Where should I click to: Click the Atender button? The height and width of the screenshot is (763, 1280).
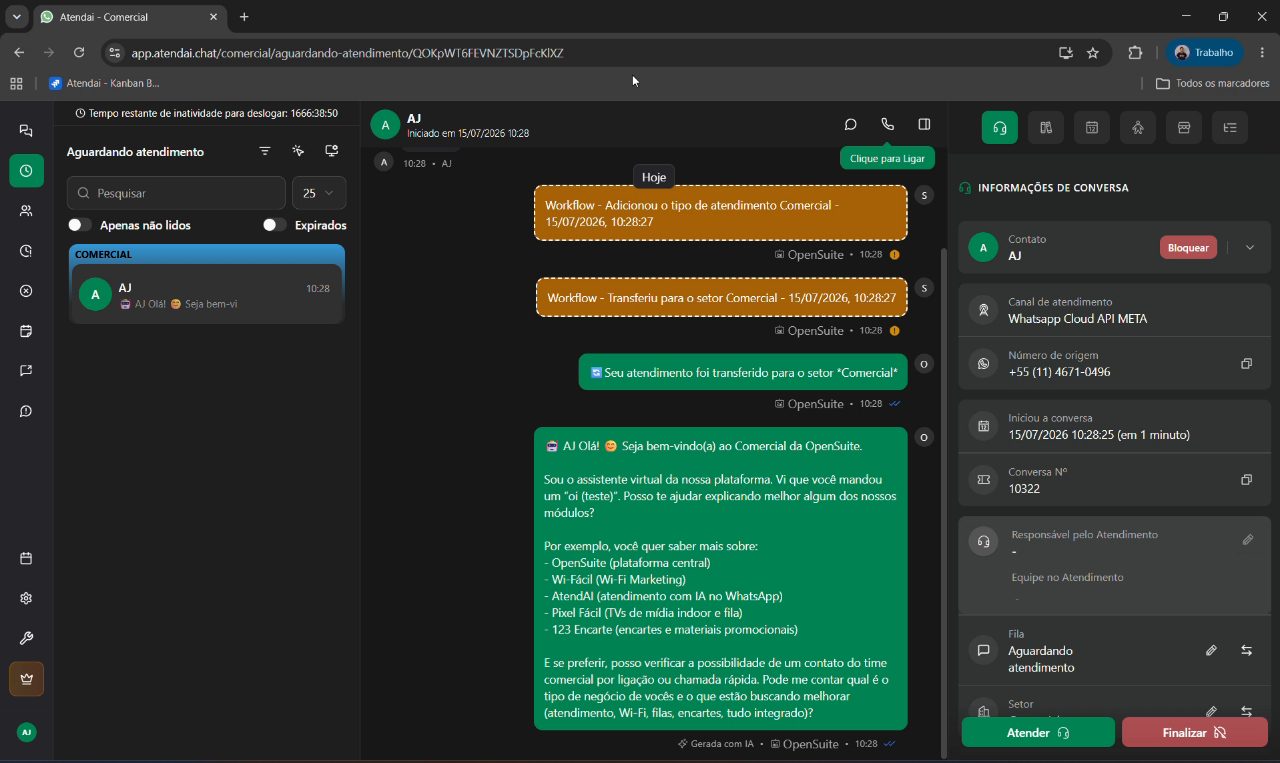tap(1038, 732)
